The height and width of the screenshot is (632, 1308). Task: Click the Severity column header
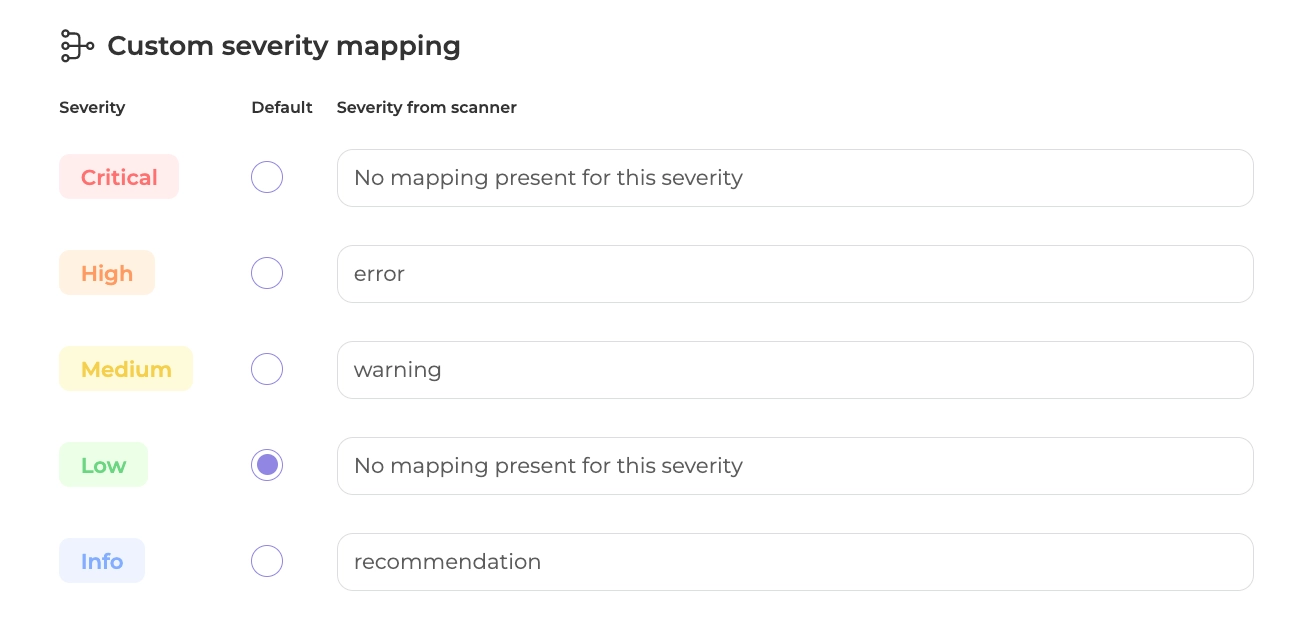(x=92, y=108)
